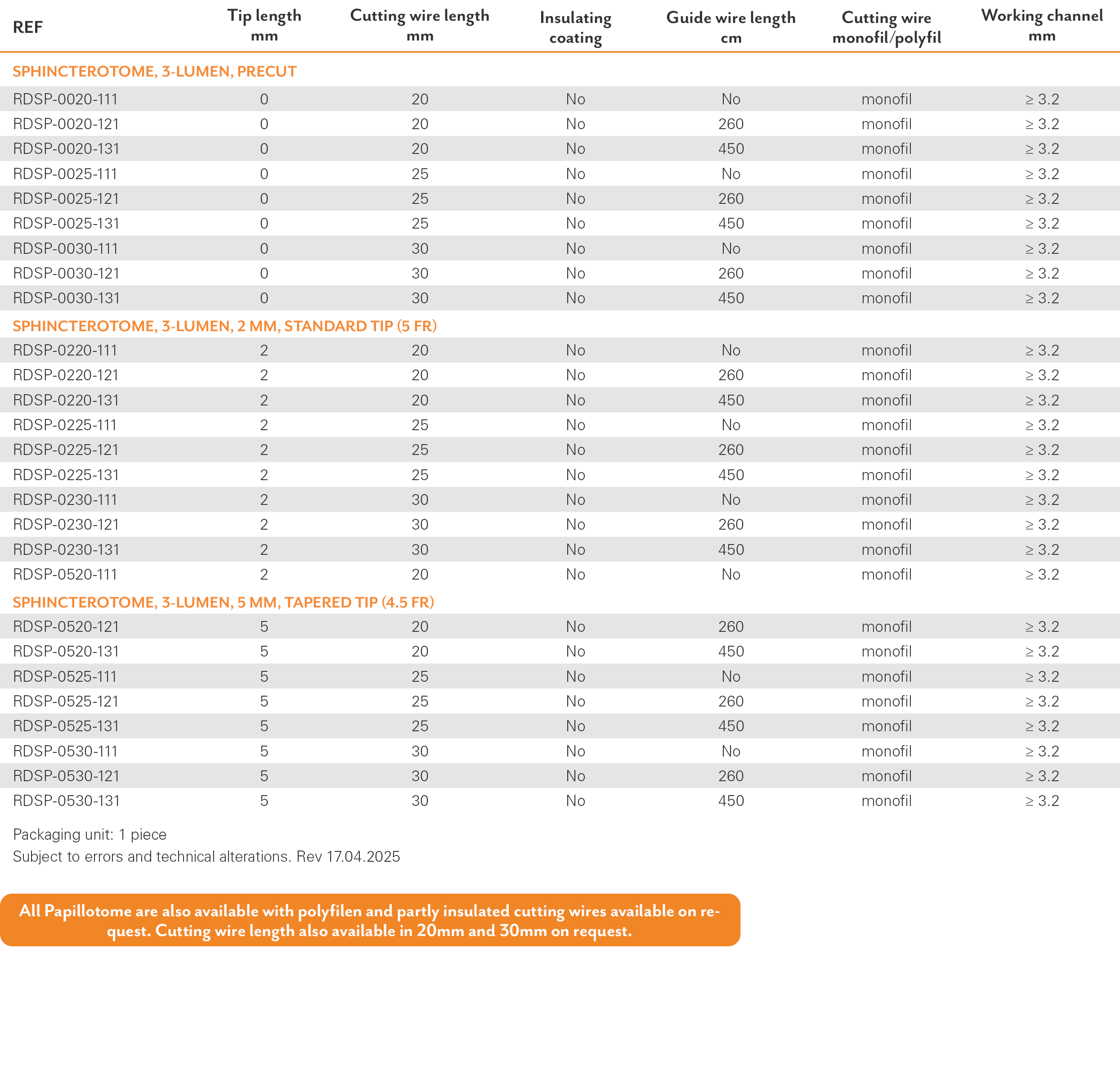The image size is (1120, 1080).
Task: Click reference RDSP-0225-121
Action: click(x=66, y=450)
